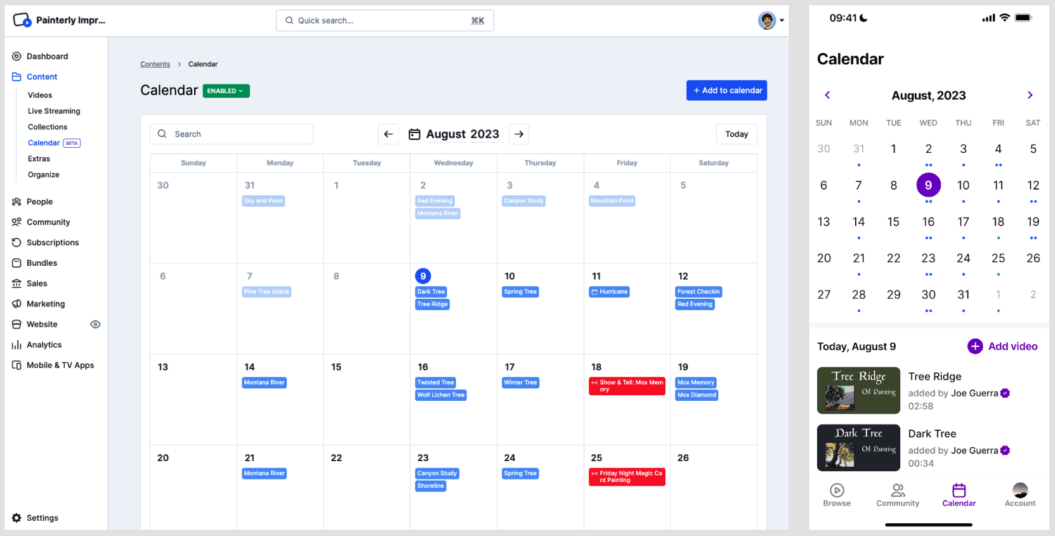
Task: Open the Subscriptions sidebar icon
Action: pos(17,243)
